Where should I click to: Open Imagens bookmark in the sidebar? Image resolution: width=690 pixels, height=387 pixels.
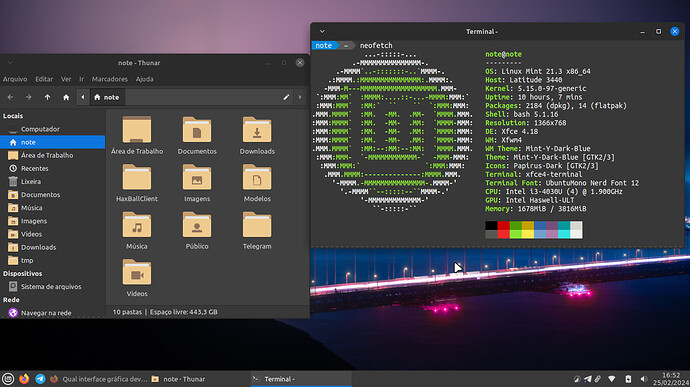(53, 221)
